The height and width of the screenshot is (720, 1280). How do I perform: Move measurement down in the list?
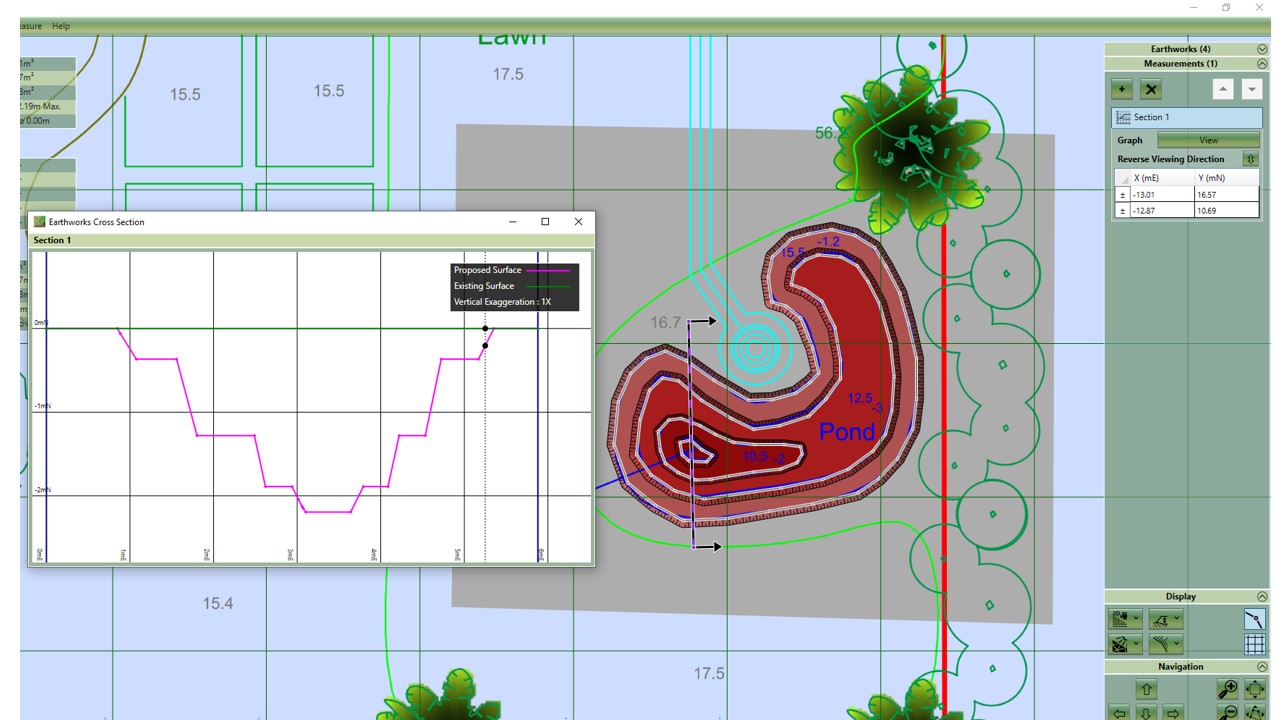point(1251,89)
